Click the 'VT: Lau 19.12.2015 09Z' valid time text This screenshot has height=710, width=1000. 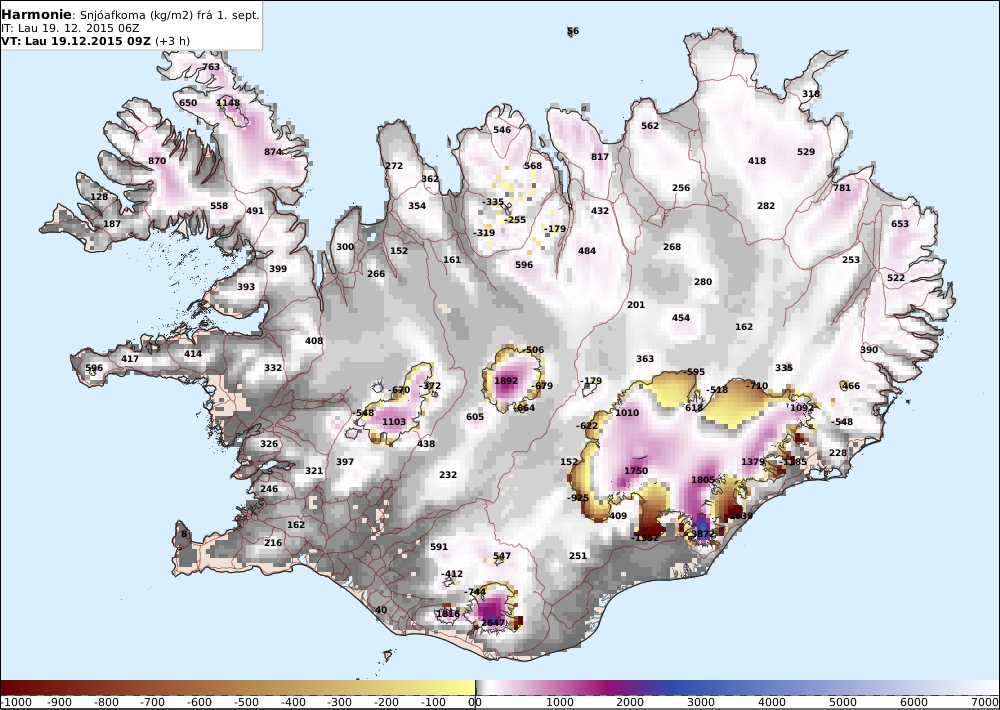[76, 41]
